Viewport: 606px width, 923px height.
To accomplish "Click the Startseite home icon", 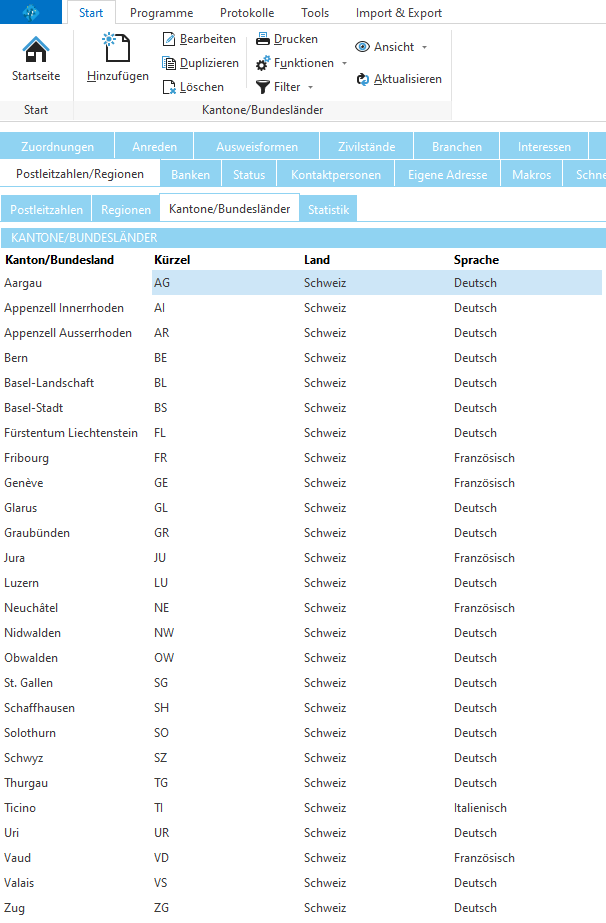I will 35,49.
